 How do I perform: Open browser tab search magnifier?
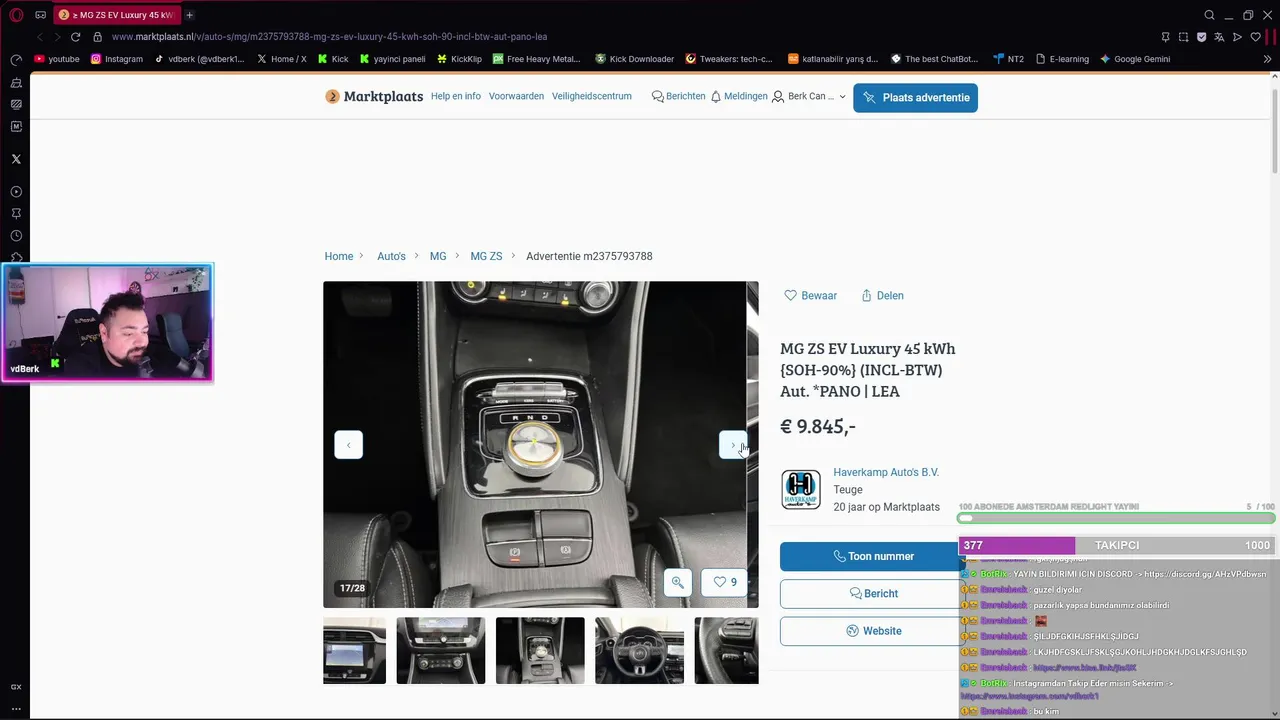tap(1209, 15)
